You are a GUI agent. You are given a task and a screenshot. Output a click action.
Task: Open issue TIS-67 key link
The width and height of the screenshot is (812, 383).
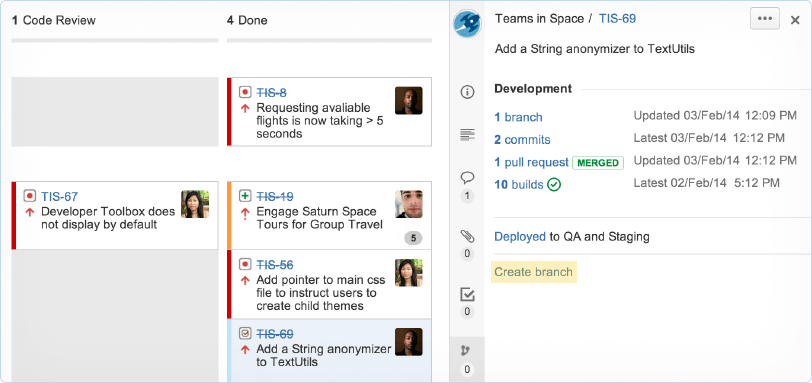60,196
